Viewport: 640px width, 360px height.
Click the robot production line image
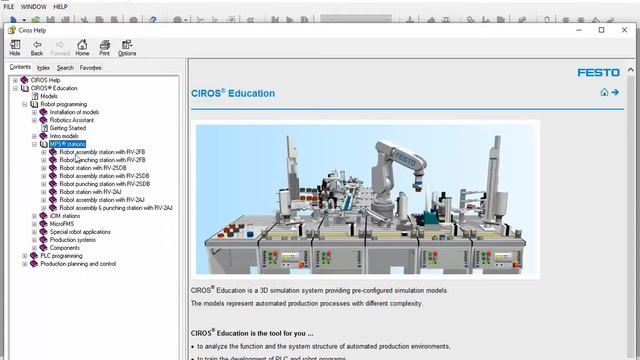[x=366, y=199]
